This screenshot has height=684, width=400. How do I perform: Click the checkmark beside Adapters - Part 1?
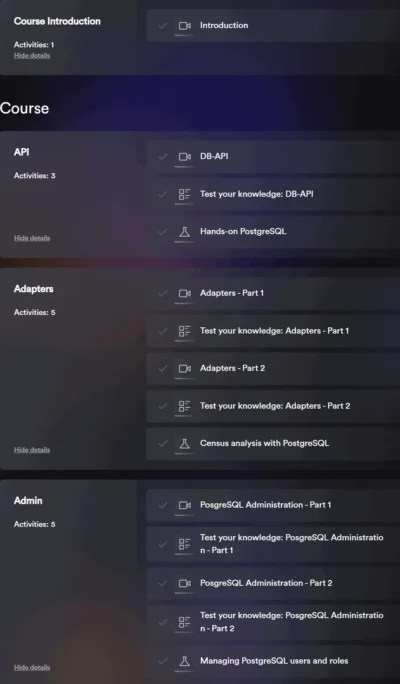(163, 294)
